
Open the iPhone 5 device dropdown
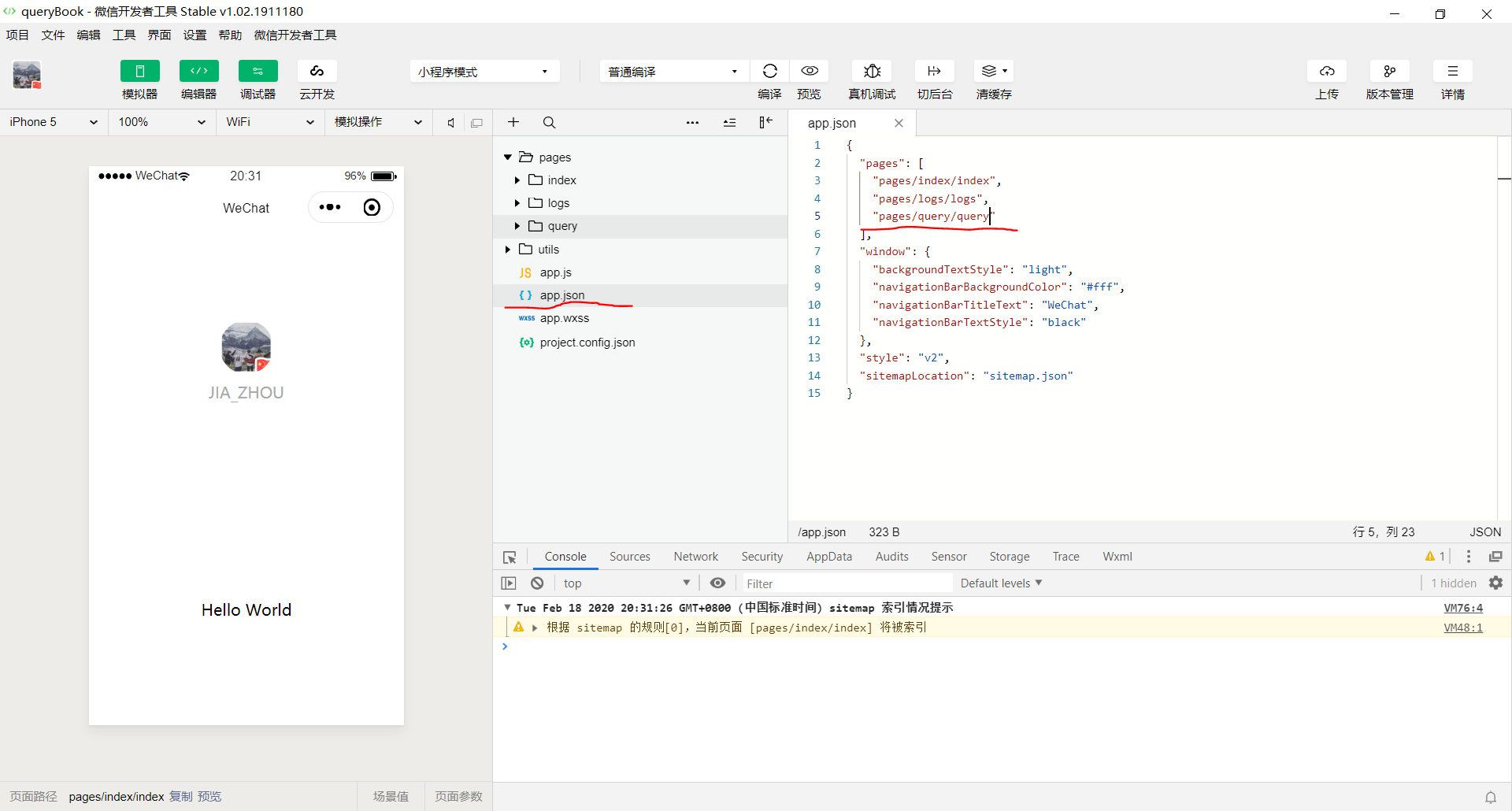click(x=54, y=122)
